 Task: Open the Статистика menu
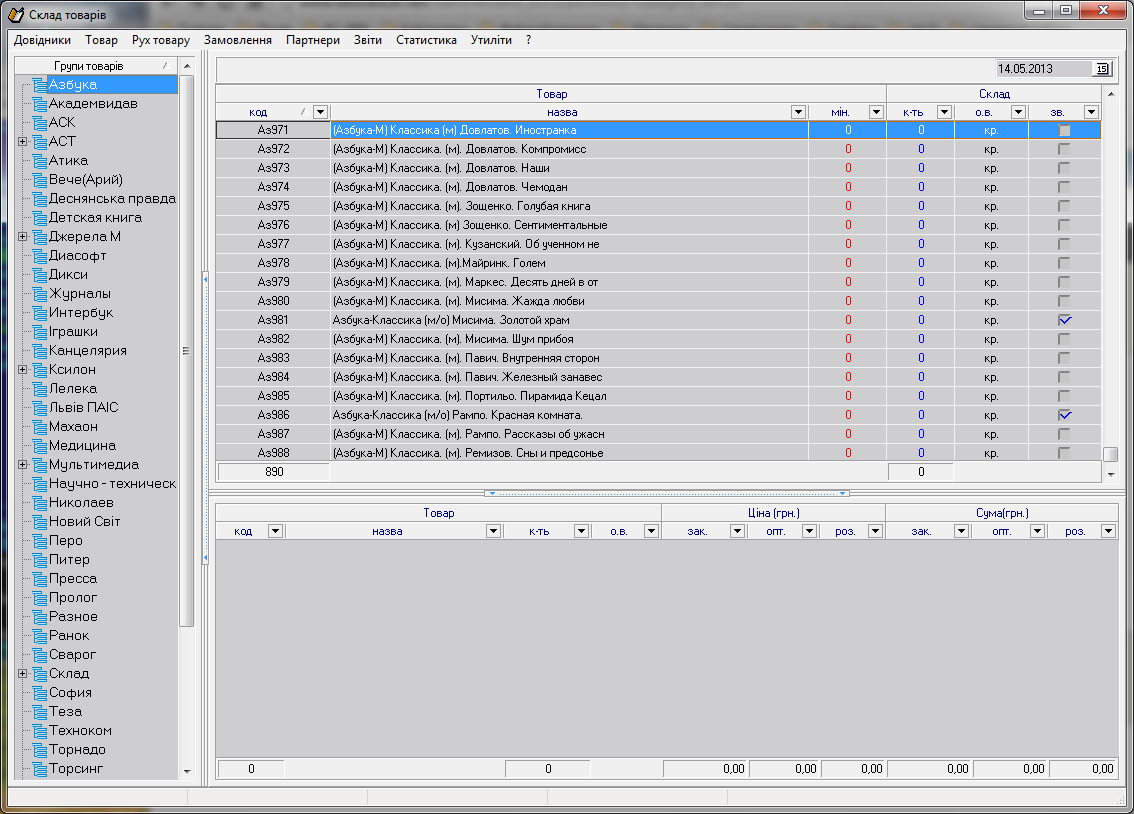click(426, 40)
